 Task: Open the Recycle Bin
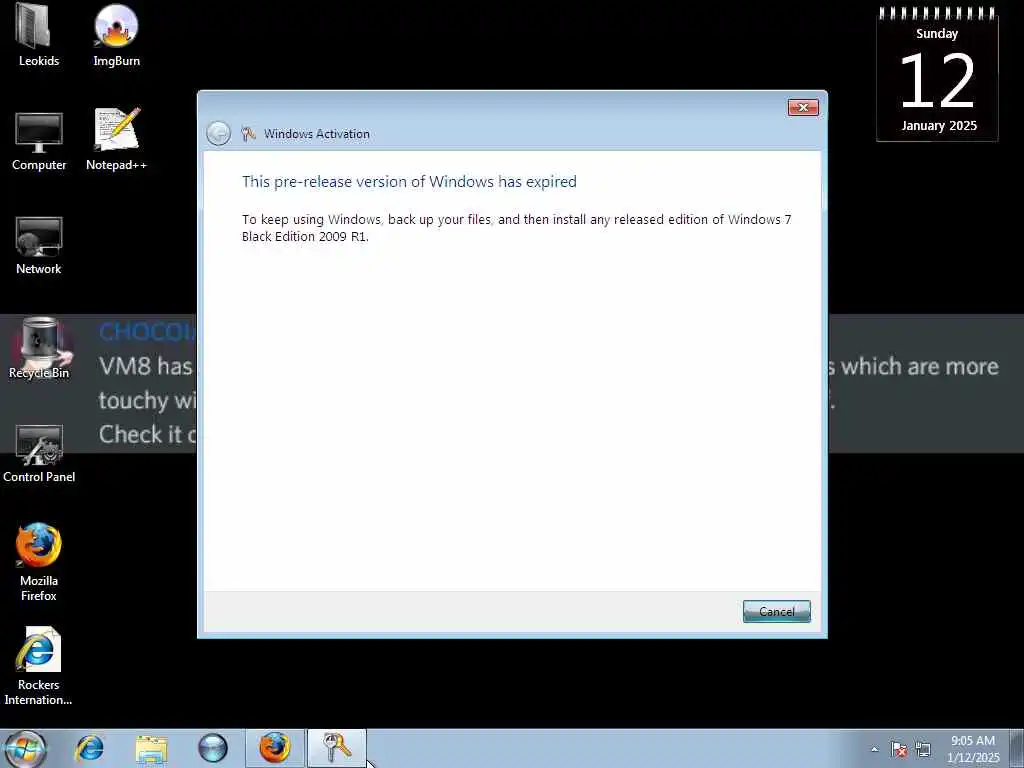39,349
